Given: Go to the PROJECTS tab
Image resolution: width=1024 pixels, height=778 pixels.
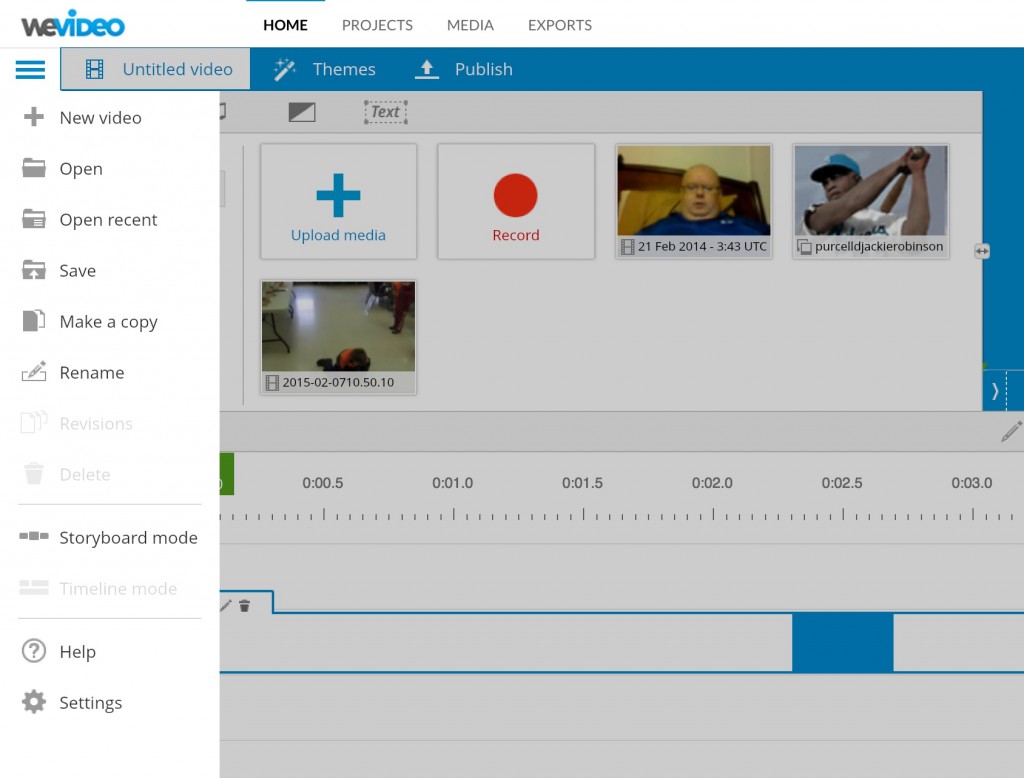Looking at the screenshot, I should point(377,25).
